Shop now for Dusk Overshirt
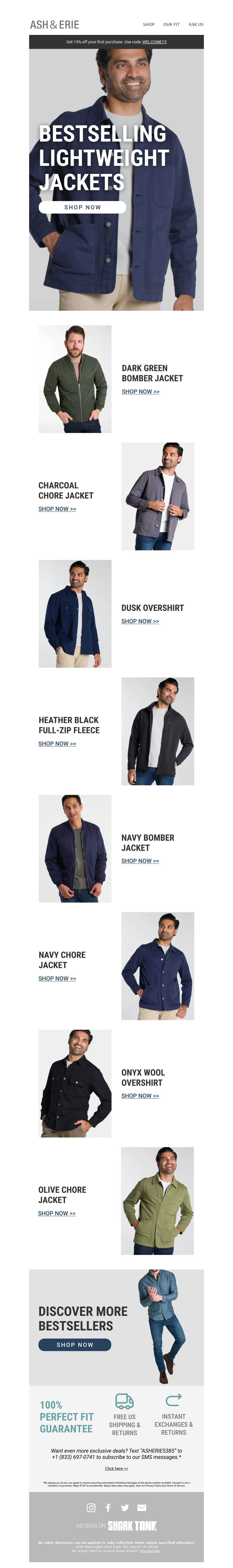 pyautogui.click(x=140, y=621)
